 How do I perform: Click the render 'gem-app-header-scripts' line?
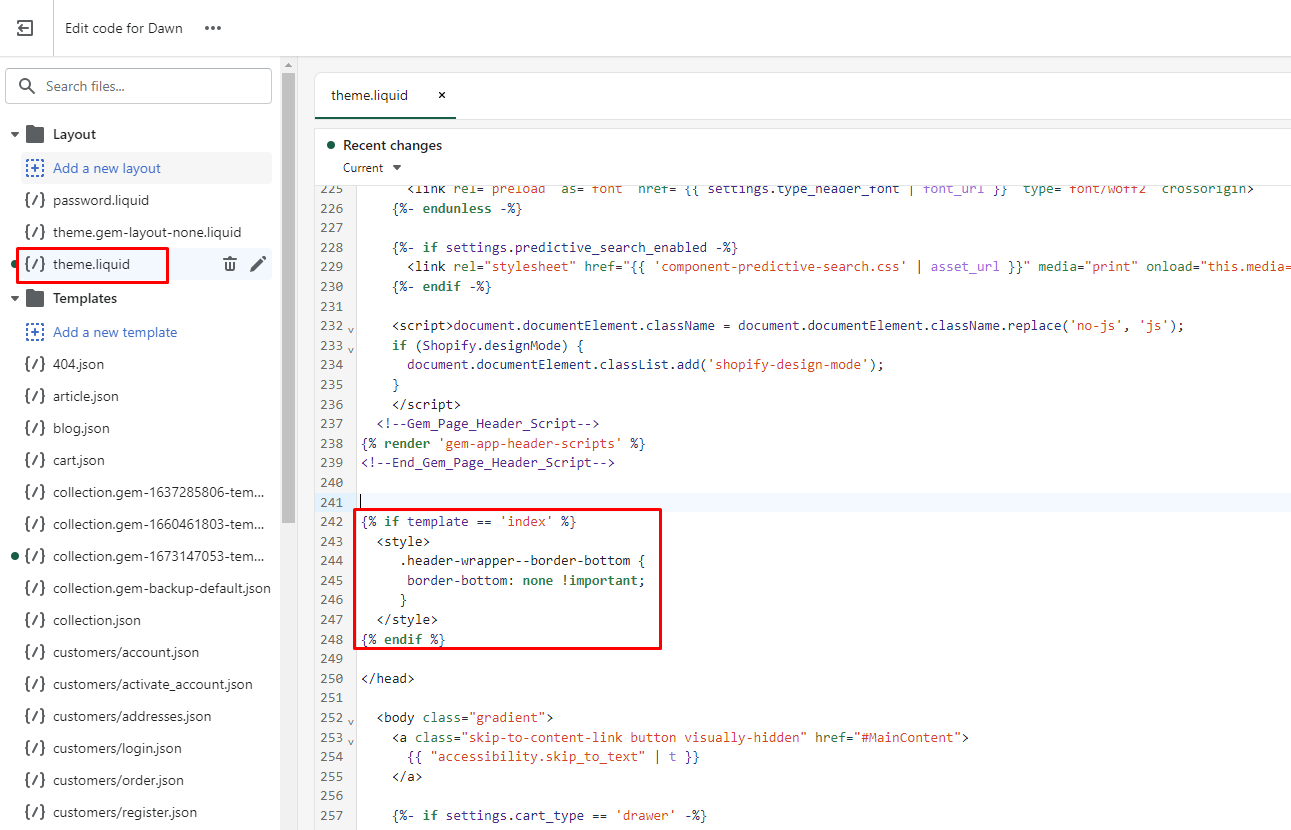tap(503, 443)
